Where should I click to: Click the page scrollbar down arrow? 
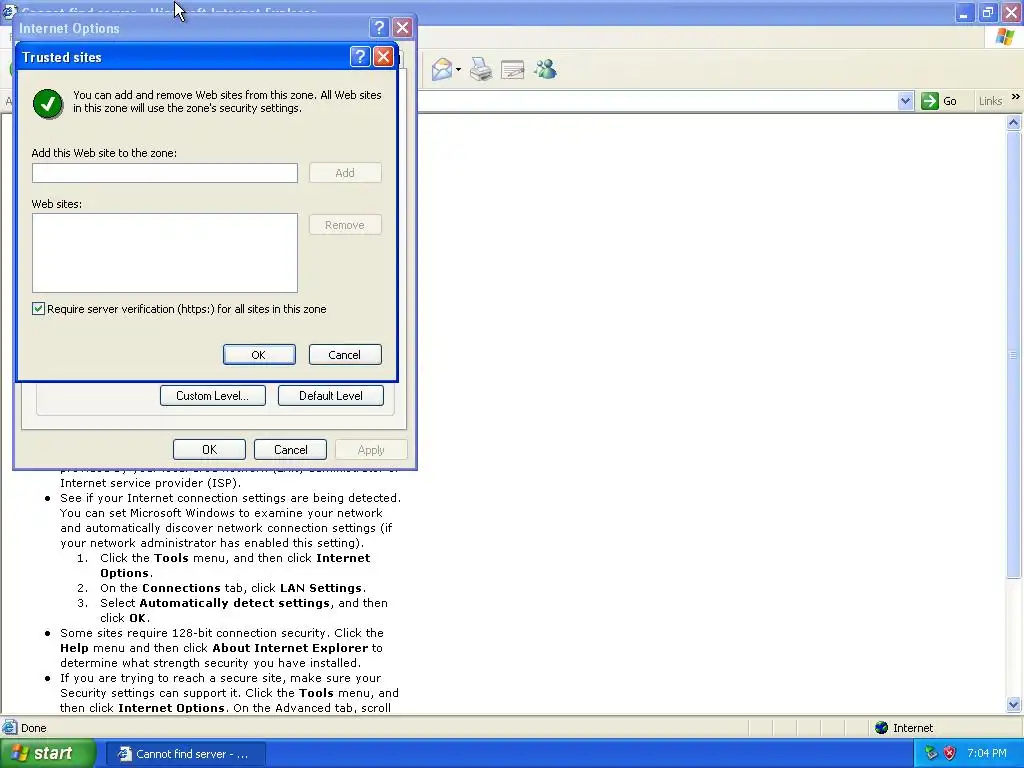[1014, 705]
